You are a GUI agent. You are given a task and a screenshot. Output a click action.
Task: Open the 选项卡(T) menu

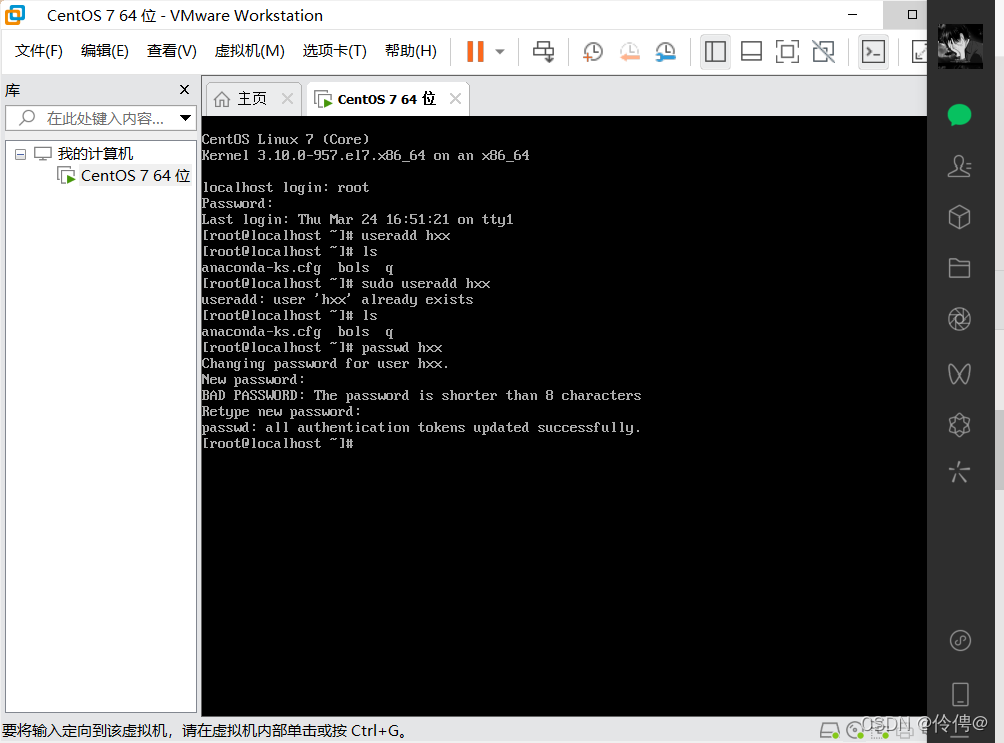[334, 51]
